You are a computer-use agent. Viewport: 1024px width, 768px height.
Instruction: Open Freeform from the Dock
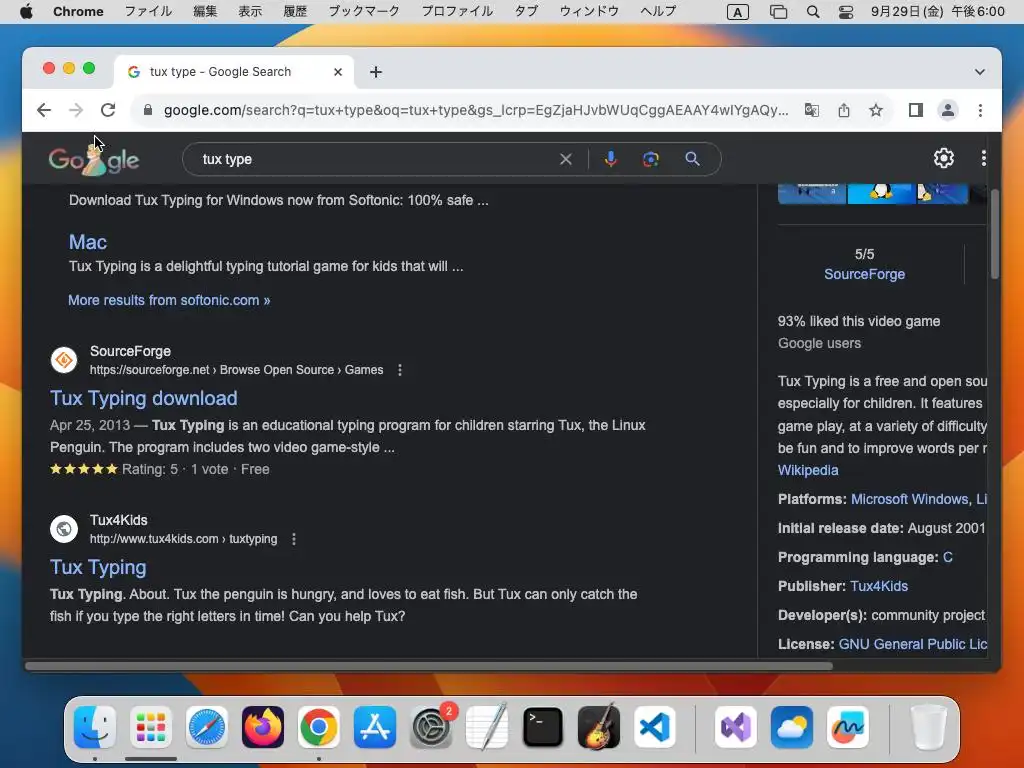848,727
